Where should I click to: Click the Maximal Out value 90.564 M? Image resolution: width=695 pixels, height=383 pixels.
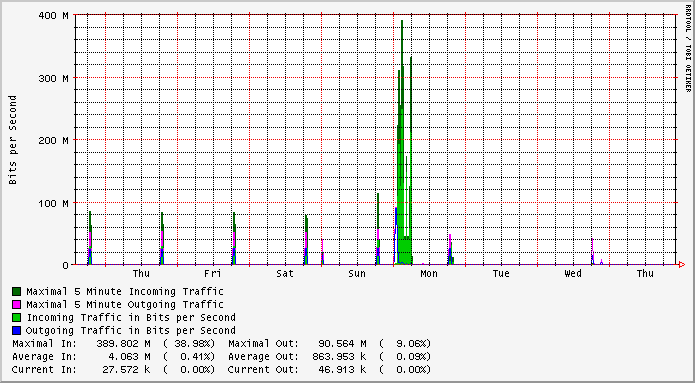[x=342, y=344]
